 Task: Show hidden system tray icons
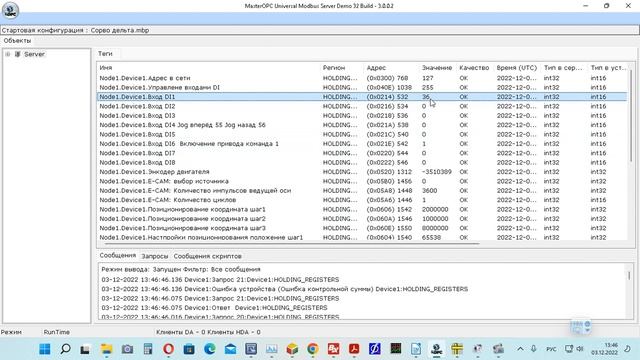pyautogui.click(x=520, y=349)
